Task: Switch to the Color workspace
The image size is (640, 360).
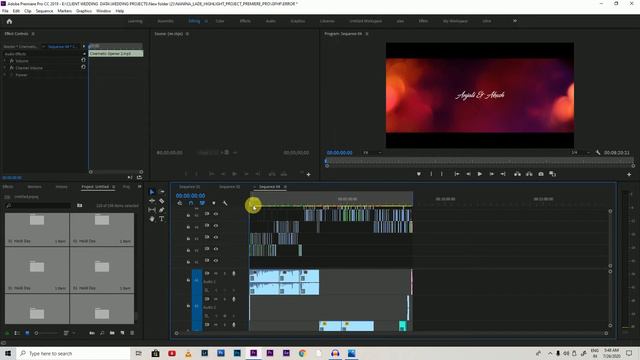Action: [220, 21]
